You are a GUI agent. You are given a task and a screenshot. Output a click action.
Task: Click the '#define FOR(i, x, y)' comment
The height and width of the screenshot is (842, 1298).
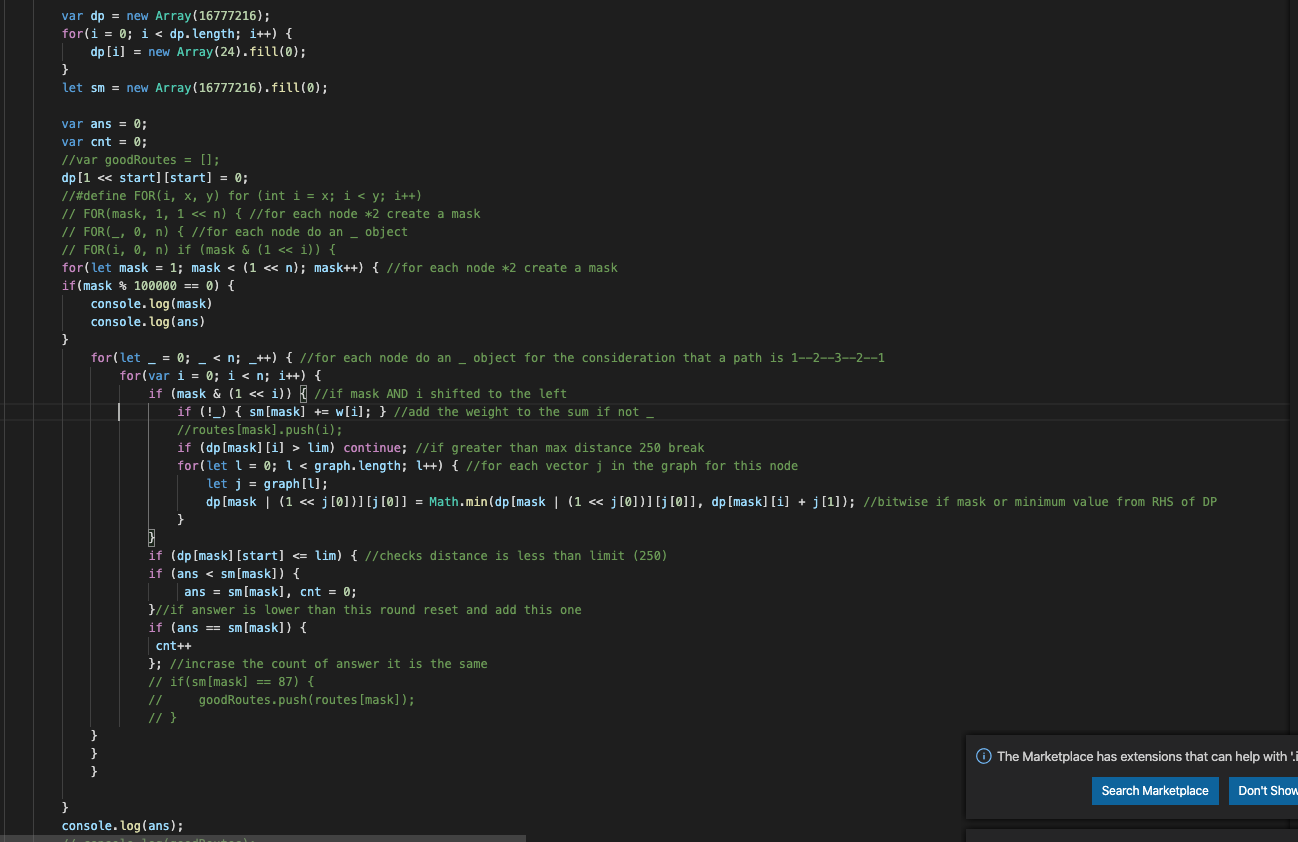click(x=240, y=196)
